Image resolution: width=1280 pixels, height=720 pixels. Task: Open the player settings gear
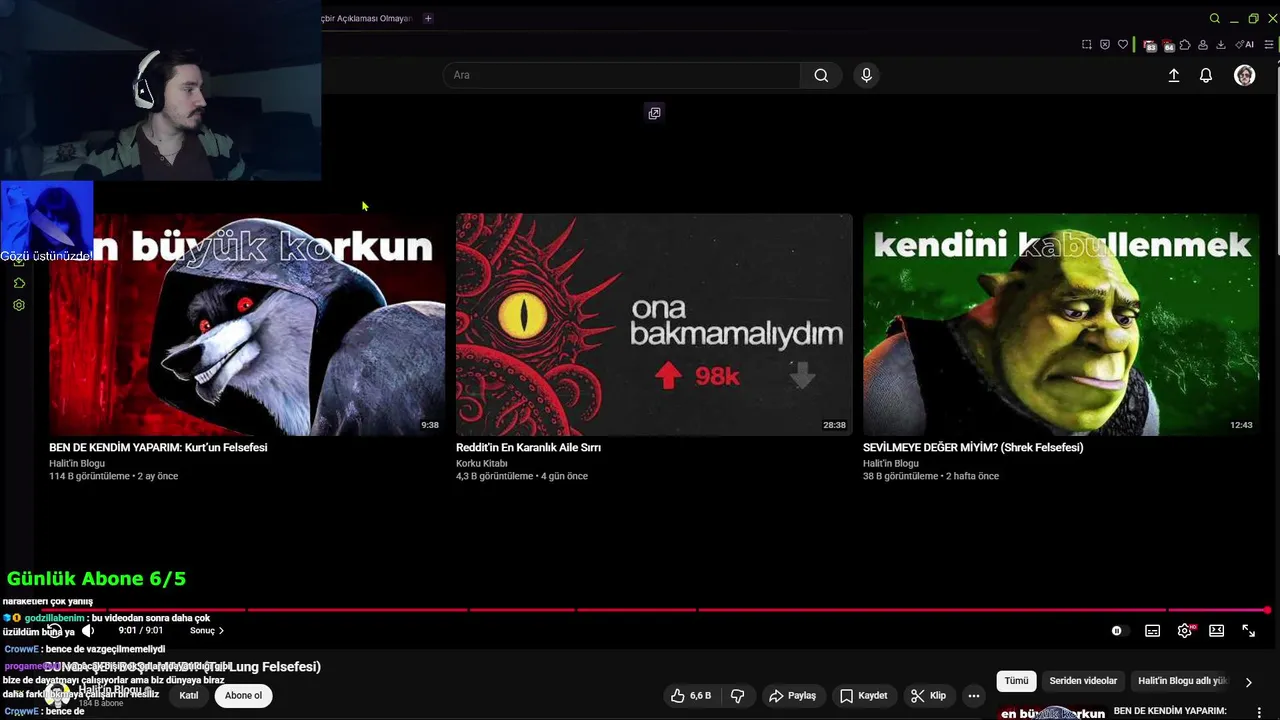[x=1185, y=631]
